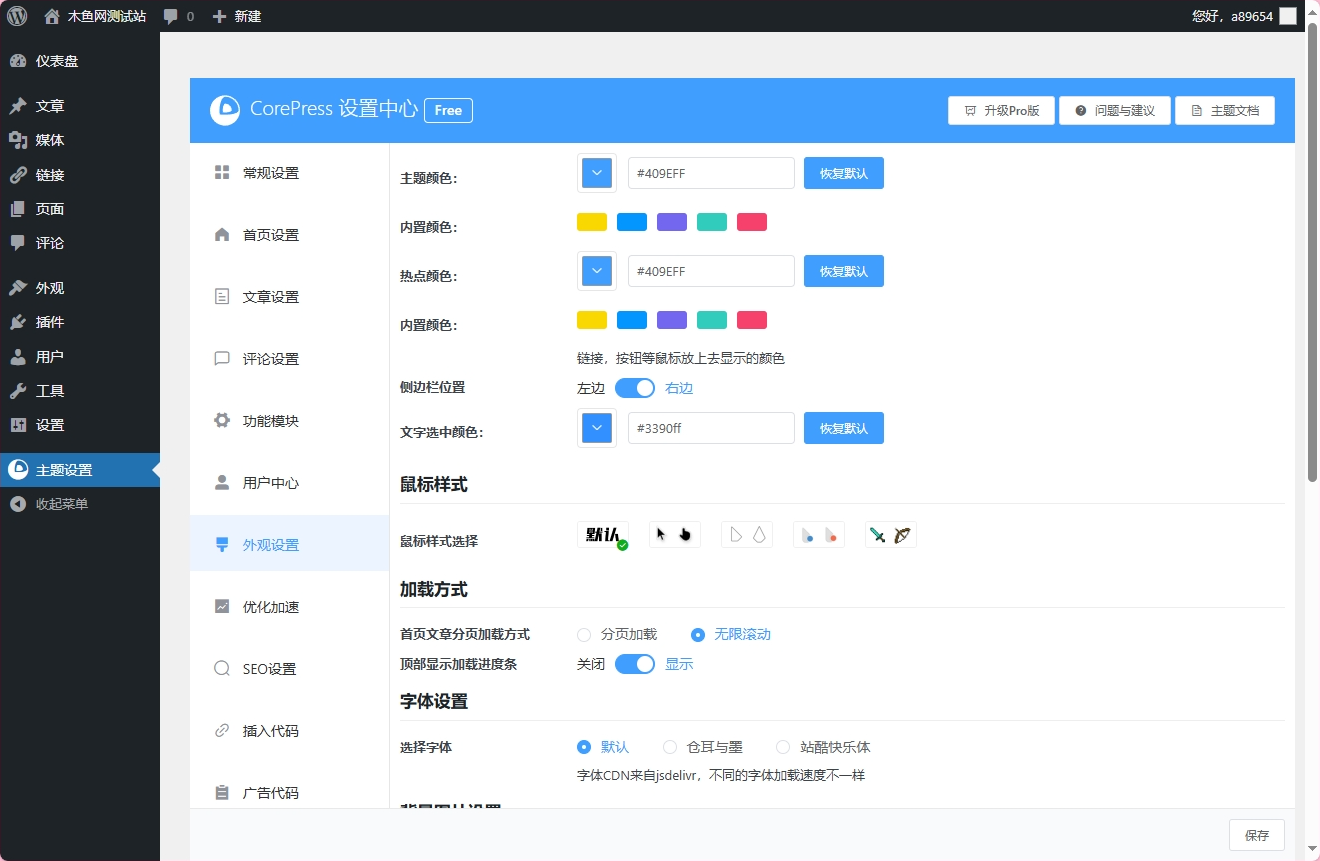Click the 设置 sliders icon in sidebar

point(18,425)
